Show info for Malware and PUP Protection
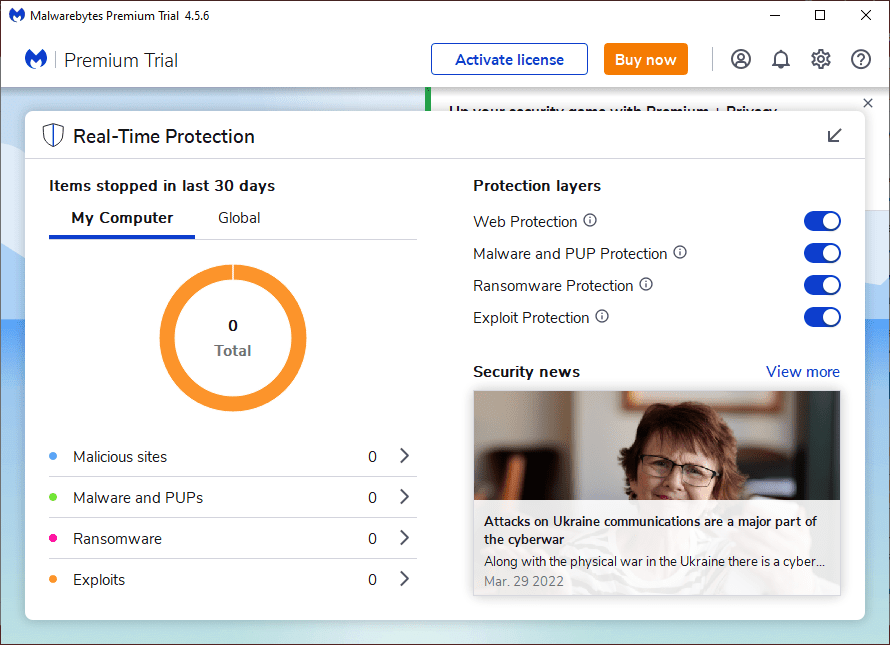The image size is (890, 645). (680, 252)
